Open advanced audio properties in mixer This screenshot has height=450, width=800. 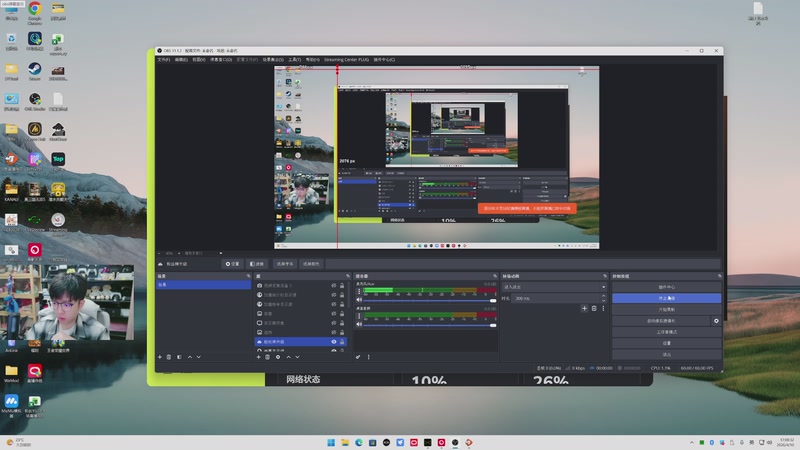pyautogui.click(x=358, y=357)
